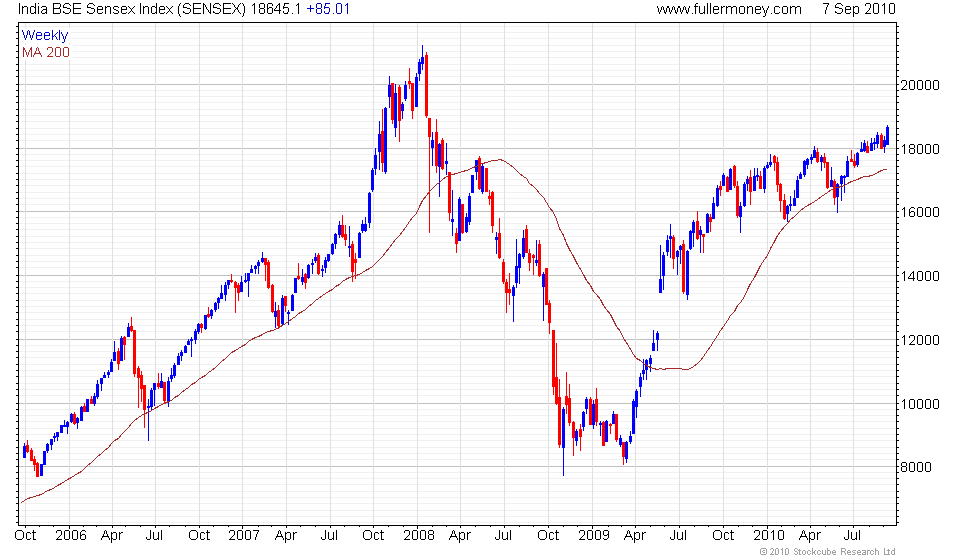
Task: Select the Jul 2007 time axis label
Action: point(329,535)
